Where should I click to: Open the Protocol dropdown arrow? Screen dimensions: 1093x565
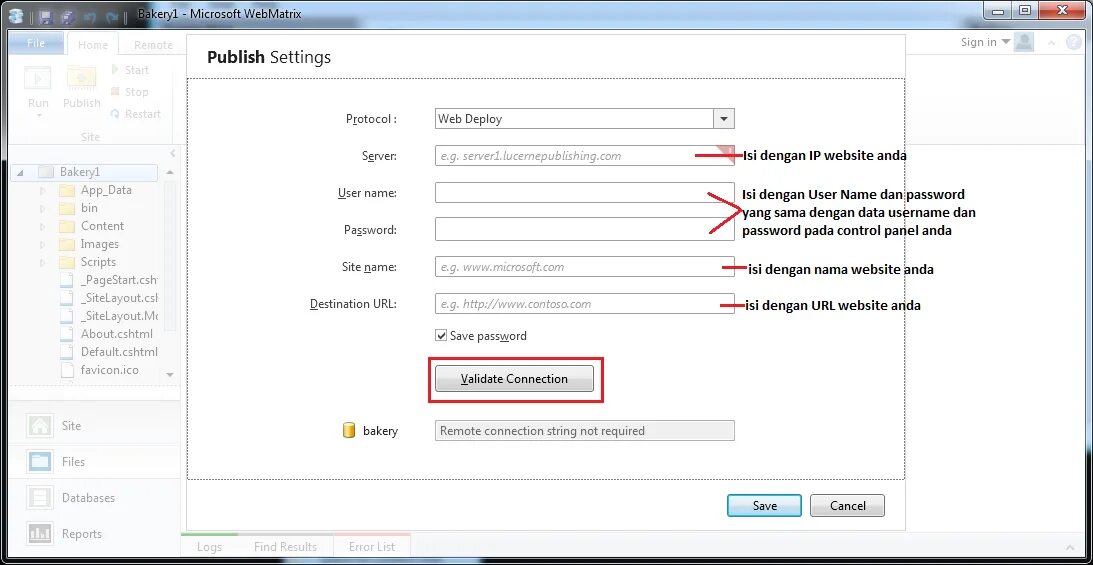[724, 119]
